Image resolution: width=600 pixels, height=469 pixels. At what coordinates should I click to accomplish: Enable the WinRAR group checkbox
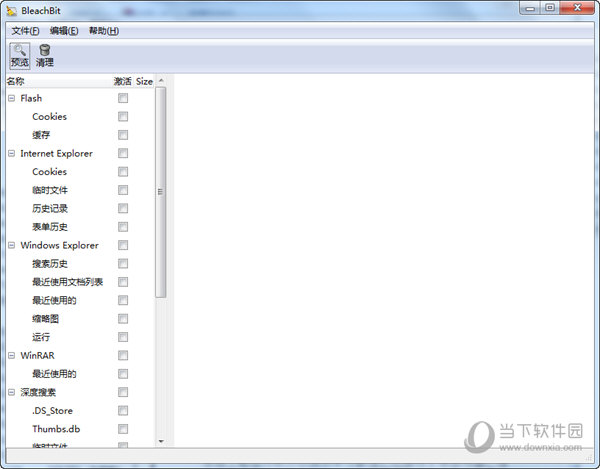(123, 355)
